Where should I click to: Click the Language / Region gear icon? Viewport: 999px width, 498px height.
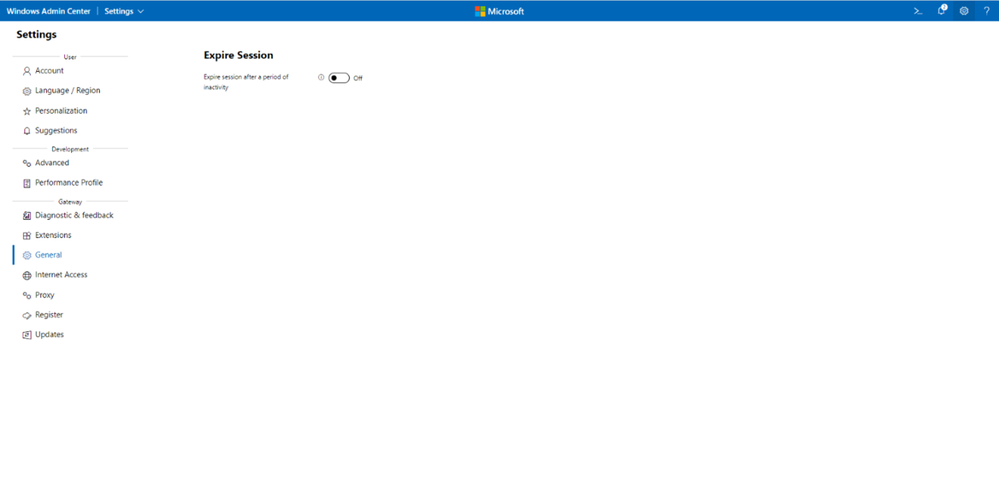pos(27,91)
